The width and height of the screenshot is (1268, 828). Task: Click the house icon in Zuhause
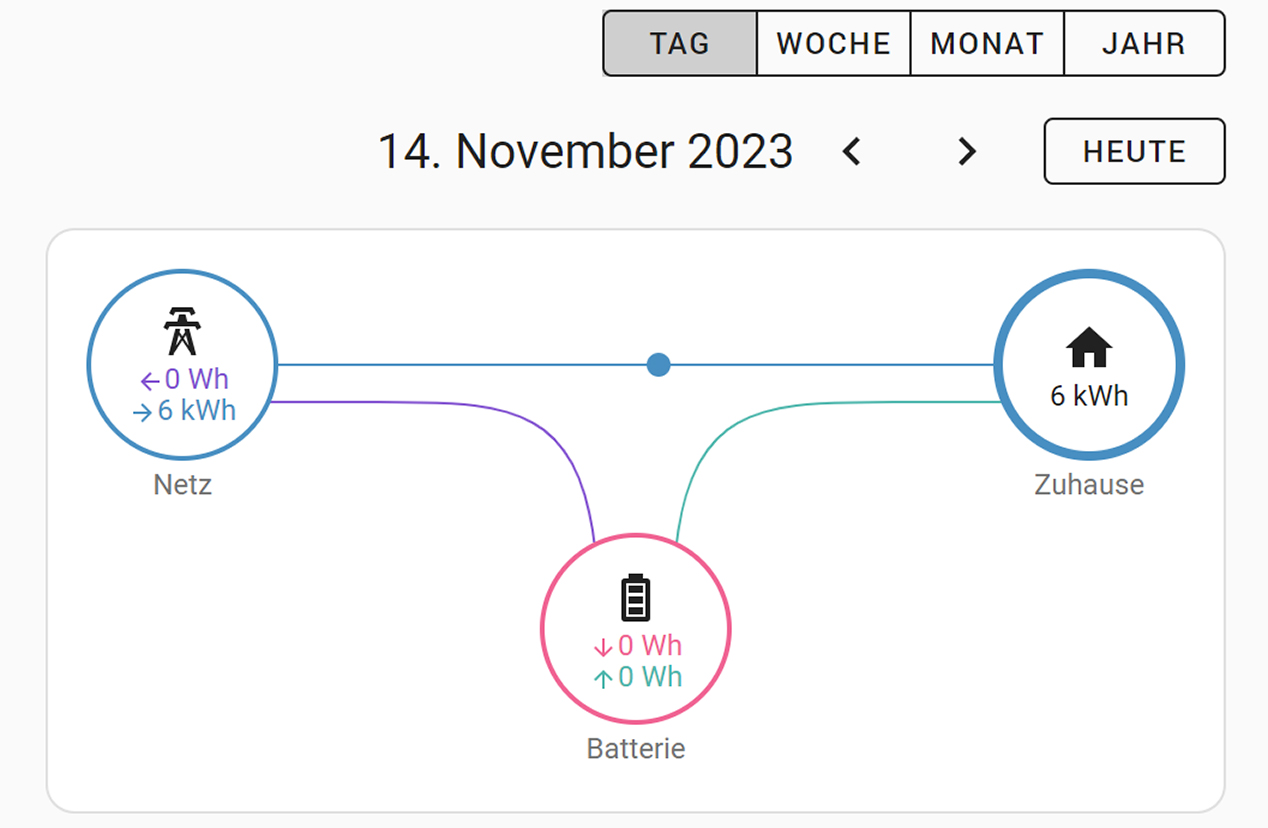click(1089, 348)
